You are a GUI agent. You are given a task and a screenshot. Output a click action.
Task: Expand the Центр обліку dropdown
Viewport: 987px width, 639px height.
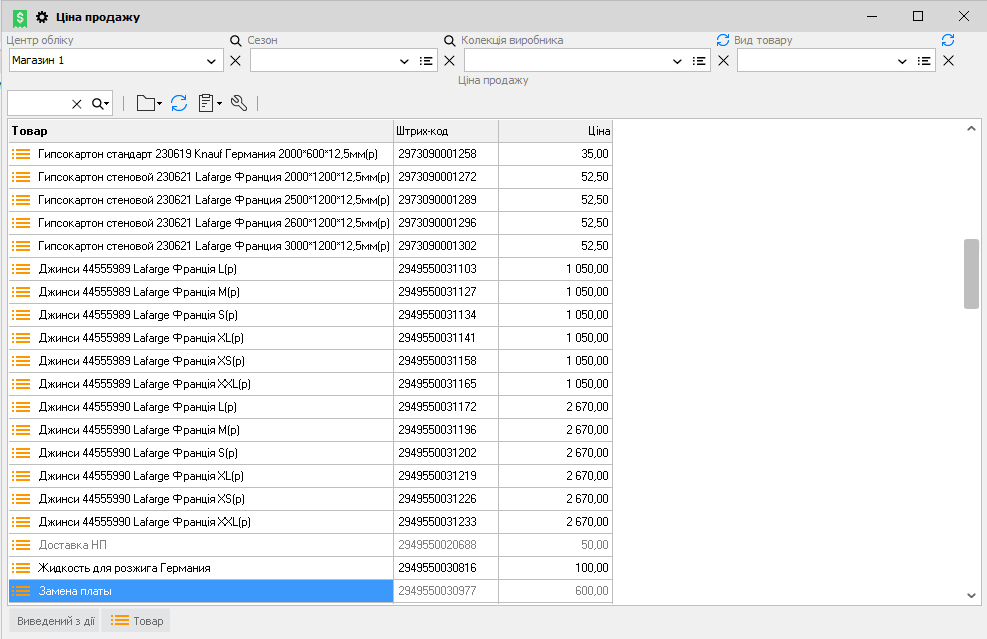(212, 61)
